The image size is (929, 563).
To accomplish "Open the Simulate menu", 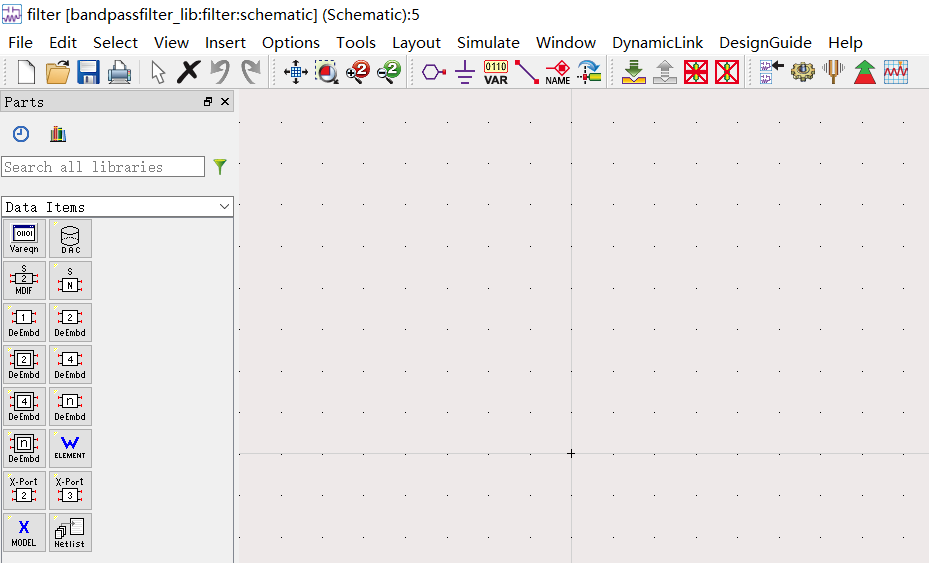I will tap(488, 43).
